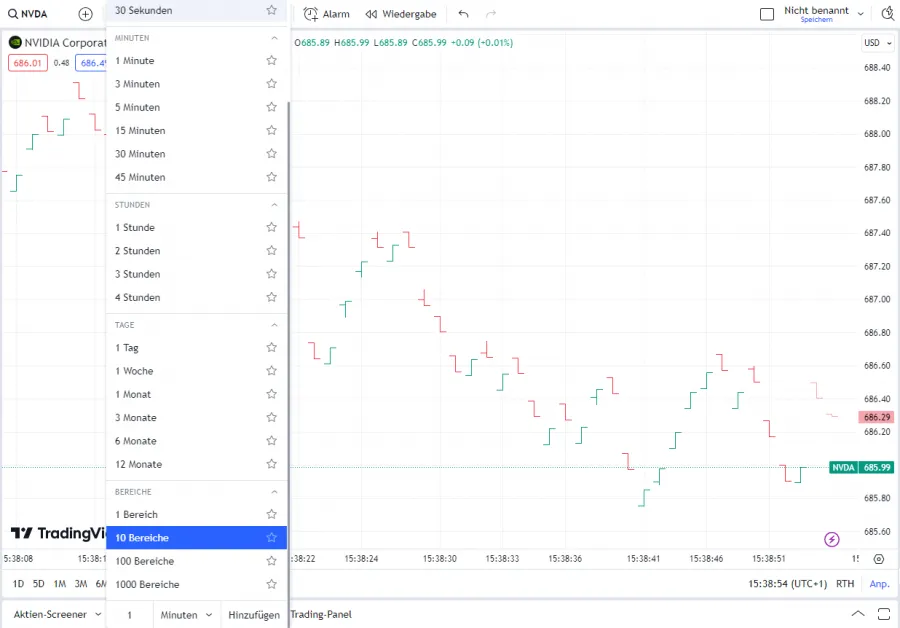Collapse the STUNDEN section chevron

pyautogui.click(x=274, y=205)
